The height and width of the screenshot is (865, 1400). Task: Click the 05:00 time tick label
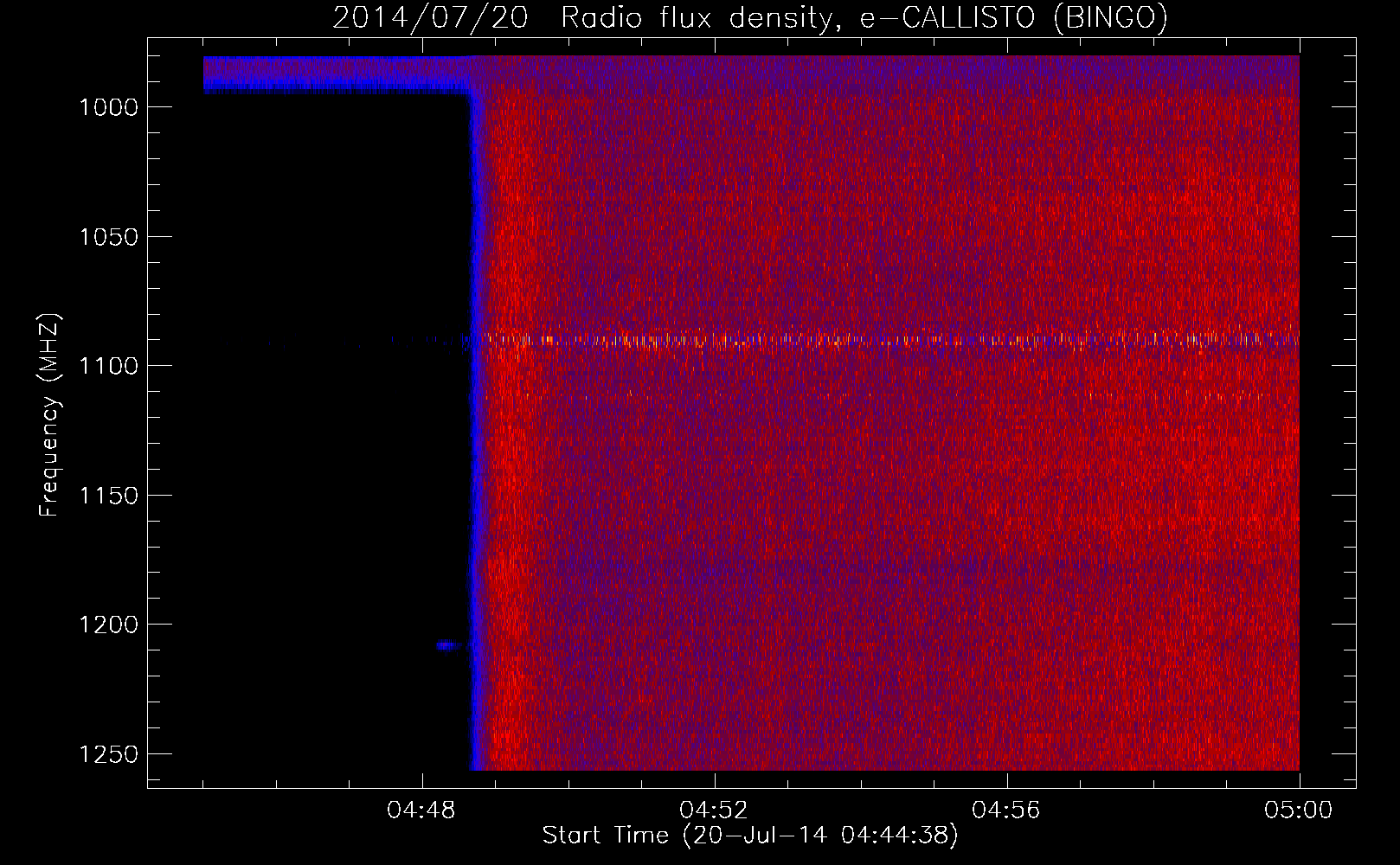pos(1299,811)
